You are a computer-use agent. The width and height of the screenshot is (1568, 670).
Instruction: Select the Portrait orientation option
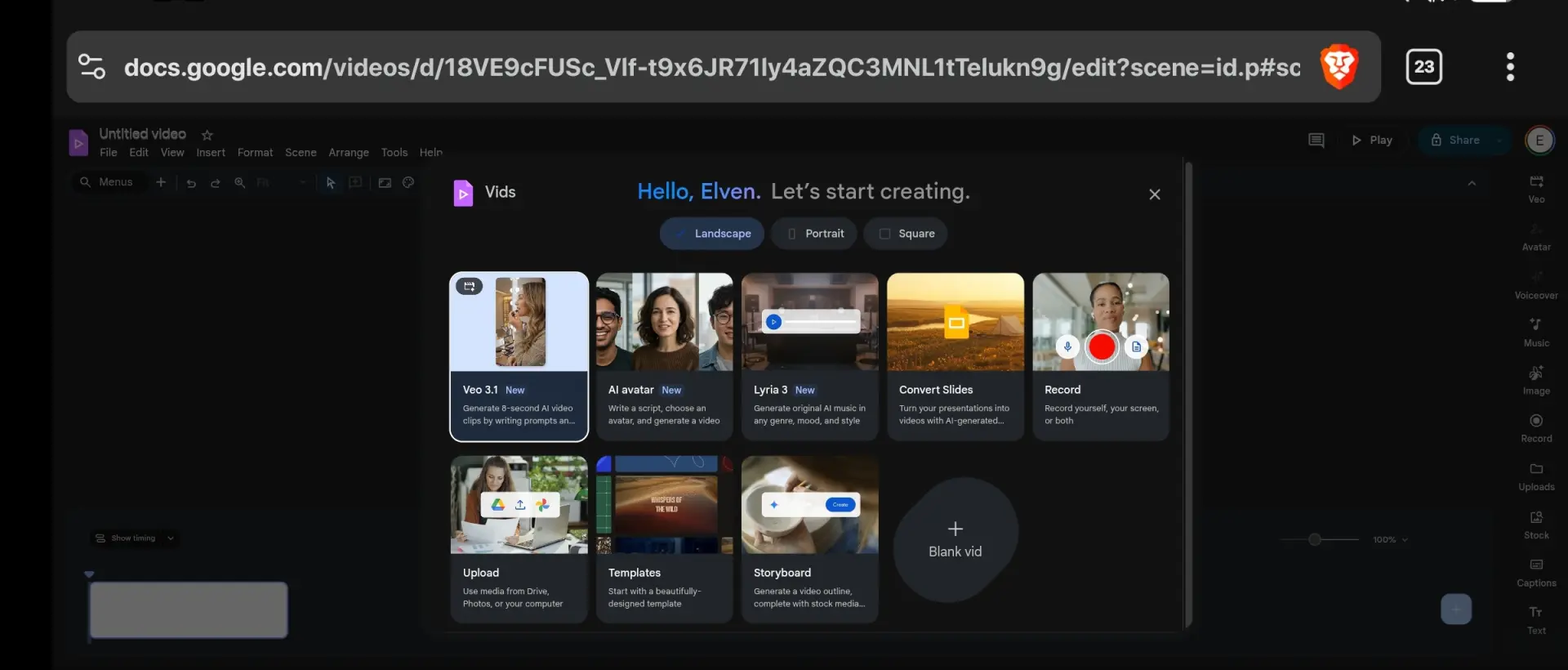(814, 234)
